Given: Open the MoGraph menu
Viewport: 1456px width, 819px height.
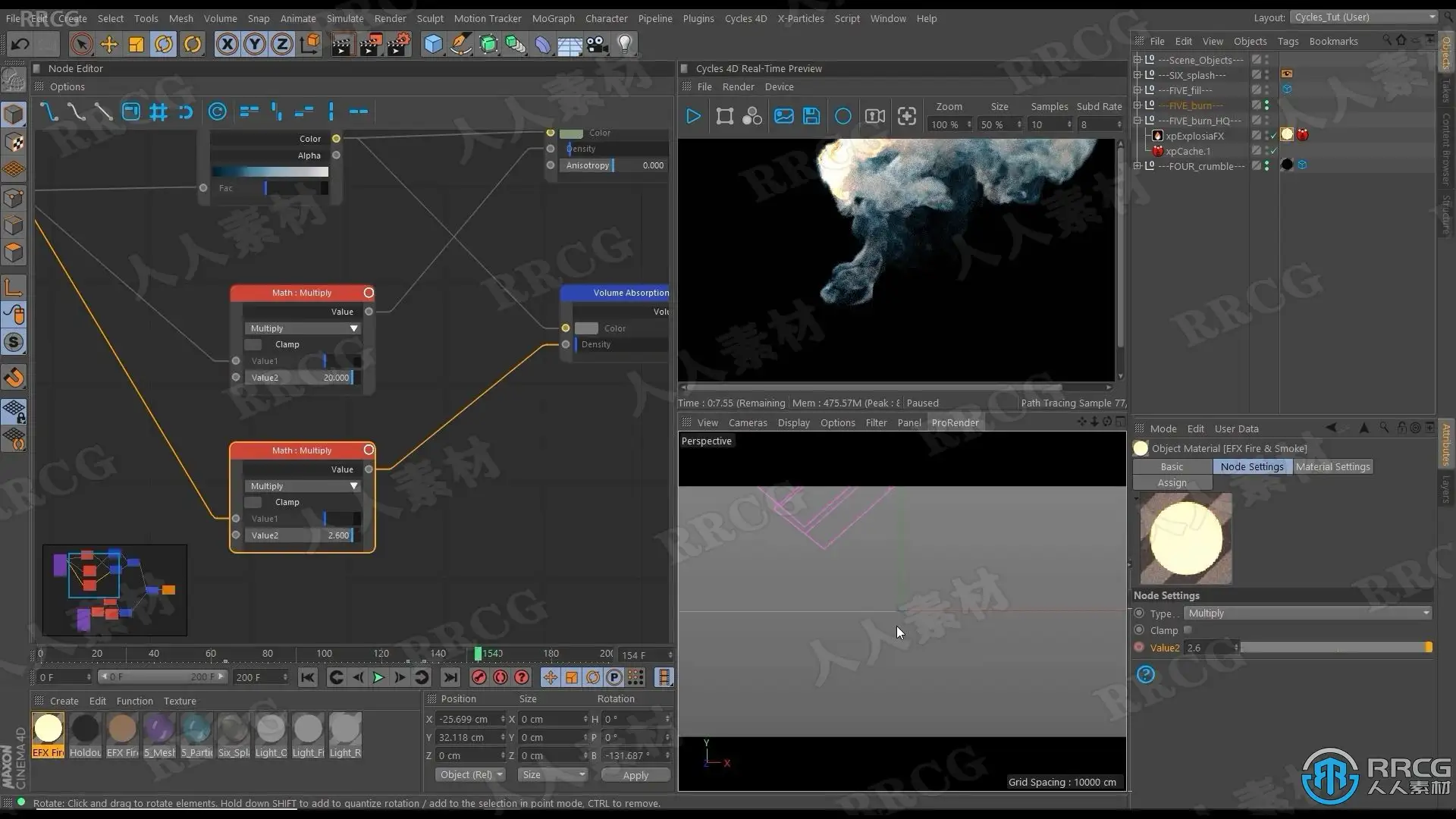Looking at the screenshot, I should pos(553,18).
